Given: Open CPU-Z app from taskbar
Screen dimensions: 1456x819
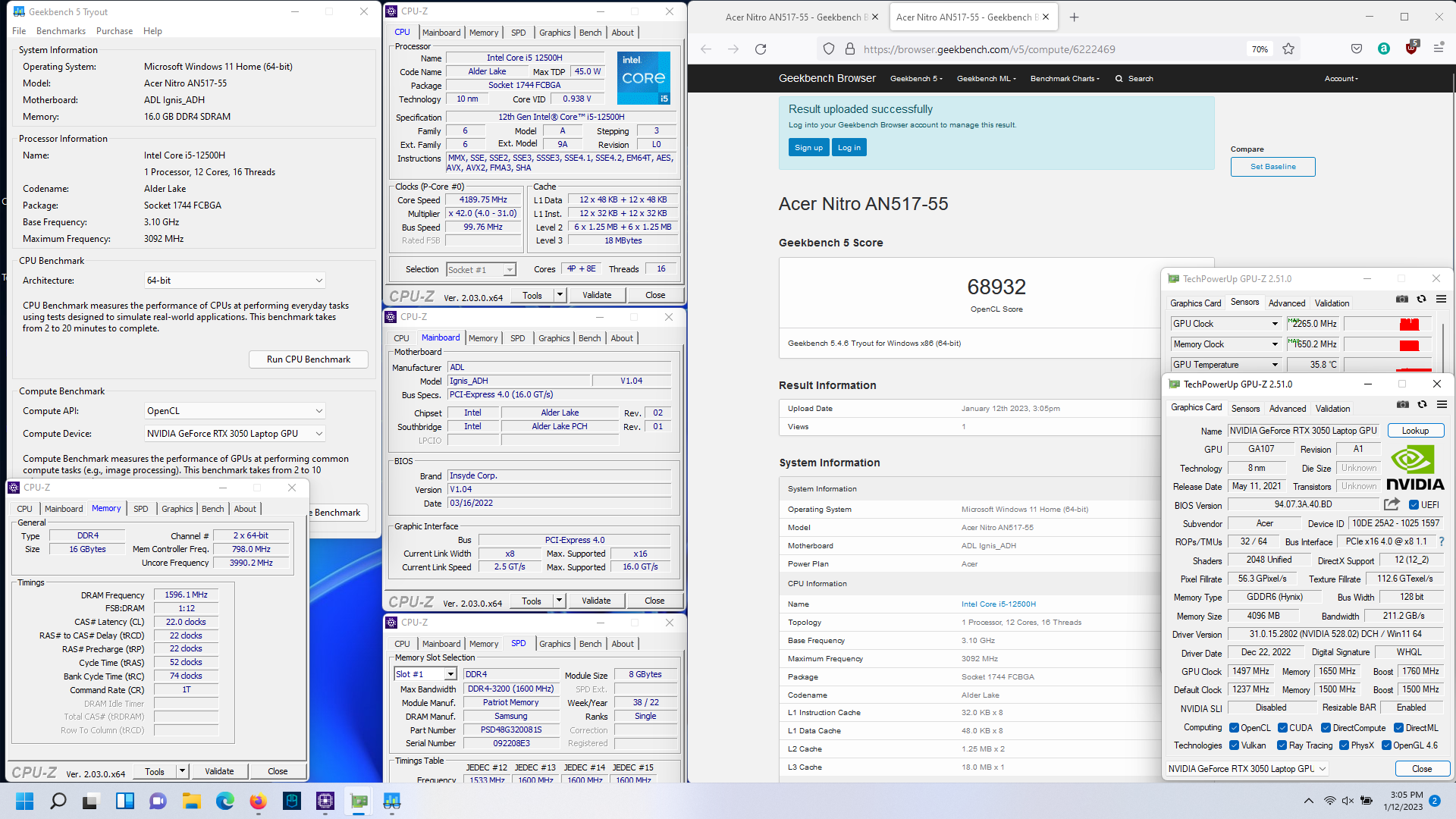Looking at the screenshot, I should [x=325, y=801].
